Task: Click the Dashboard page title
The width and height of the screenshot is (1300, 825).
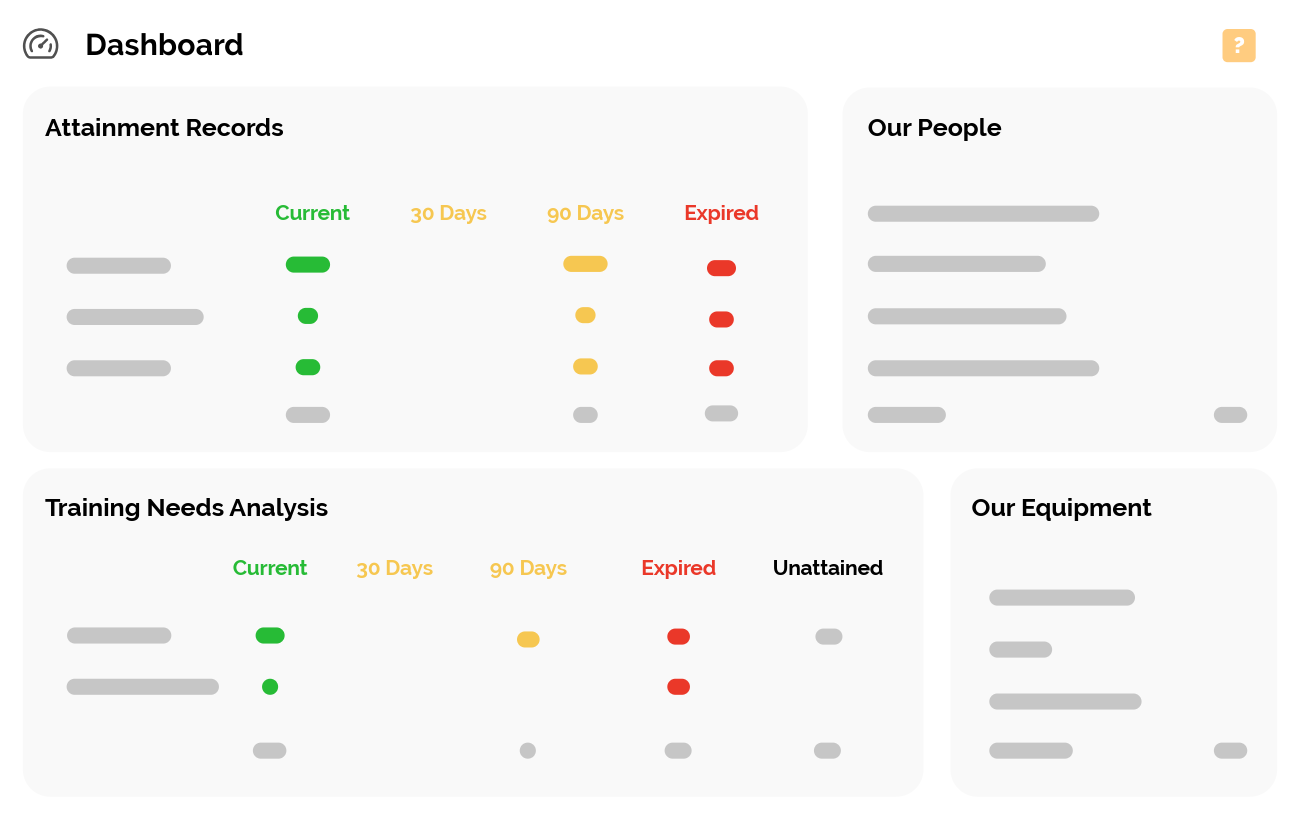Action: pos(164,45)
